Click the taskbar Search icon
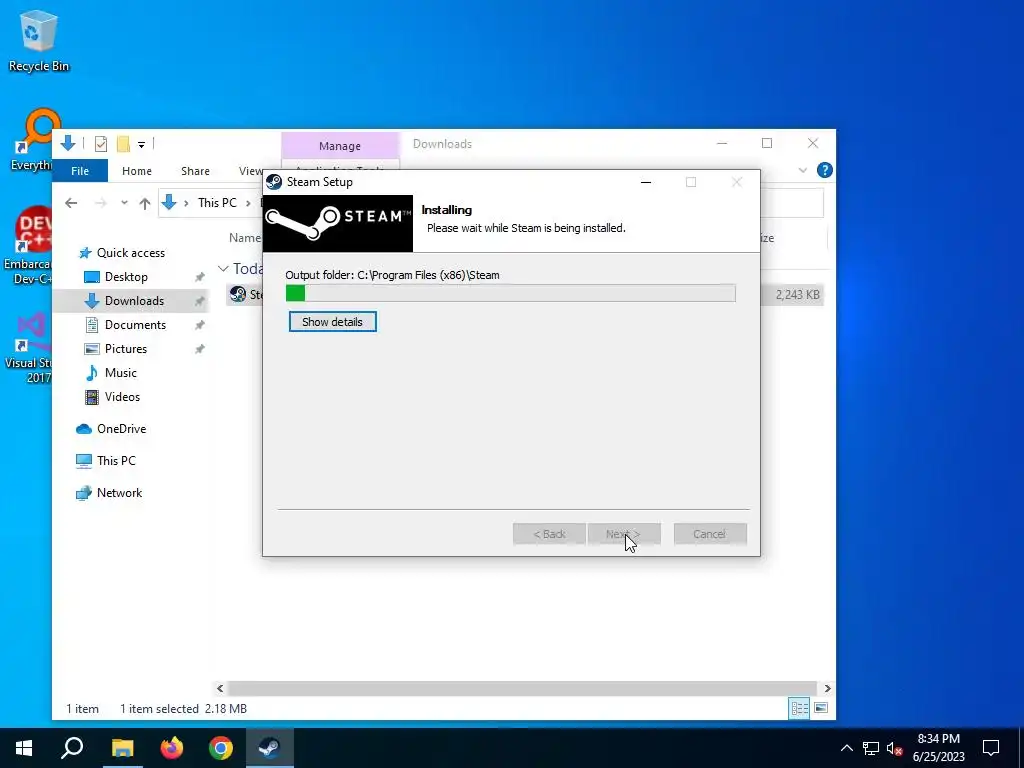The image size is (1024, 768). coord(72,748)
